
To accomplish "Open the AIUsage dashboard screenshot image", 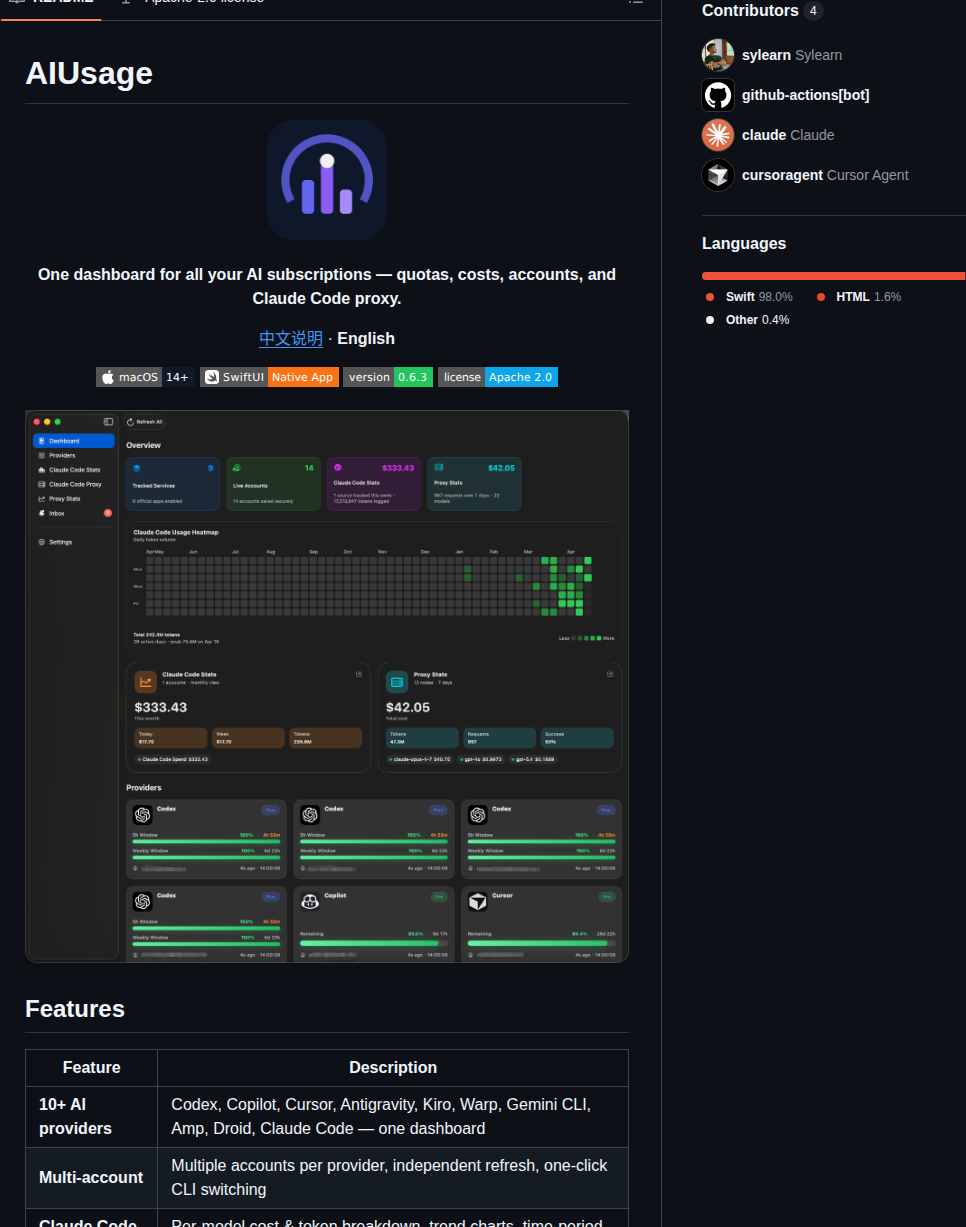I will (x=327, y=686).
